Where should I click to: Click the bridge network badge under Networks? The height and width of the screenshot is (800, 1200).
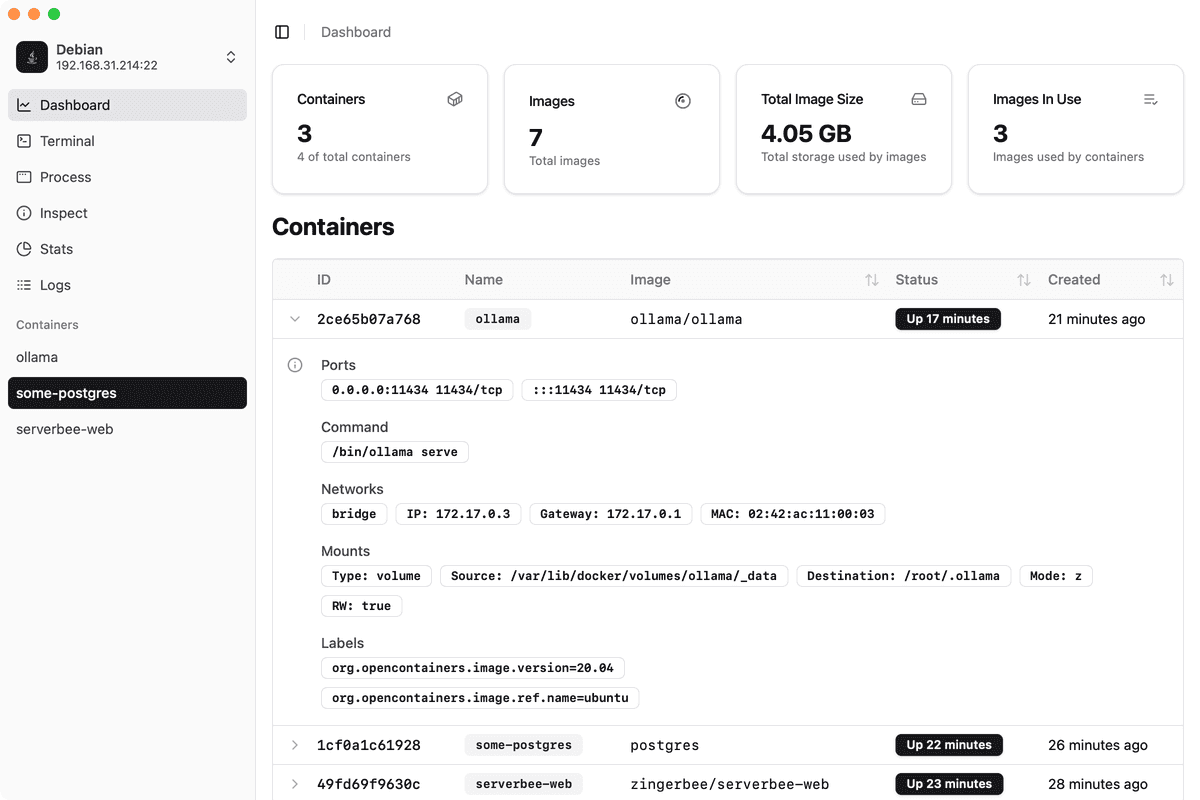point(354,513)
